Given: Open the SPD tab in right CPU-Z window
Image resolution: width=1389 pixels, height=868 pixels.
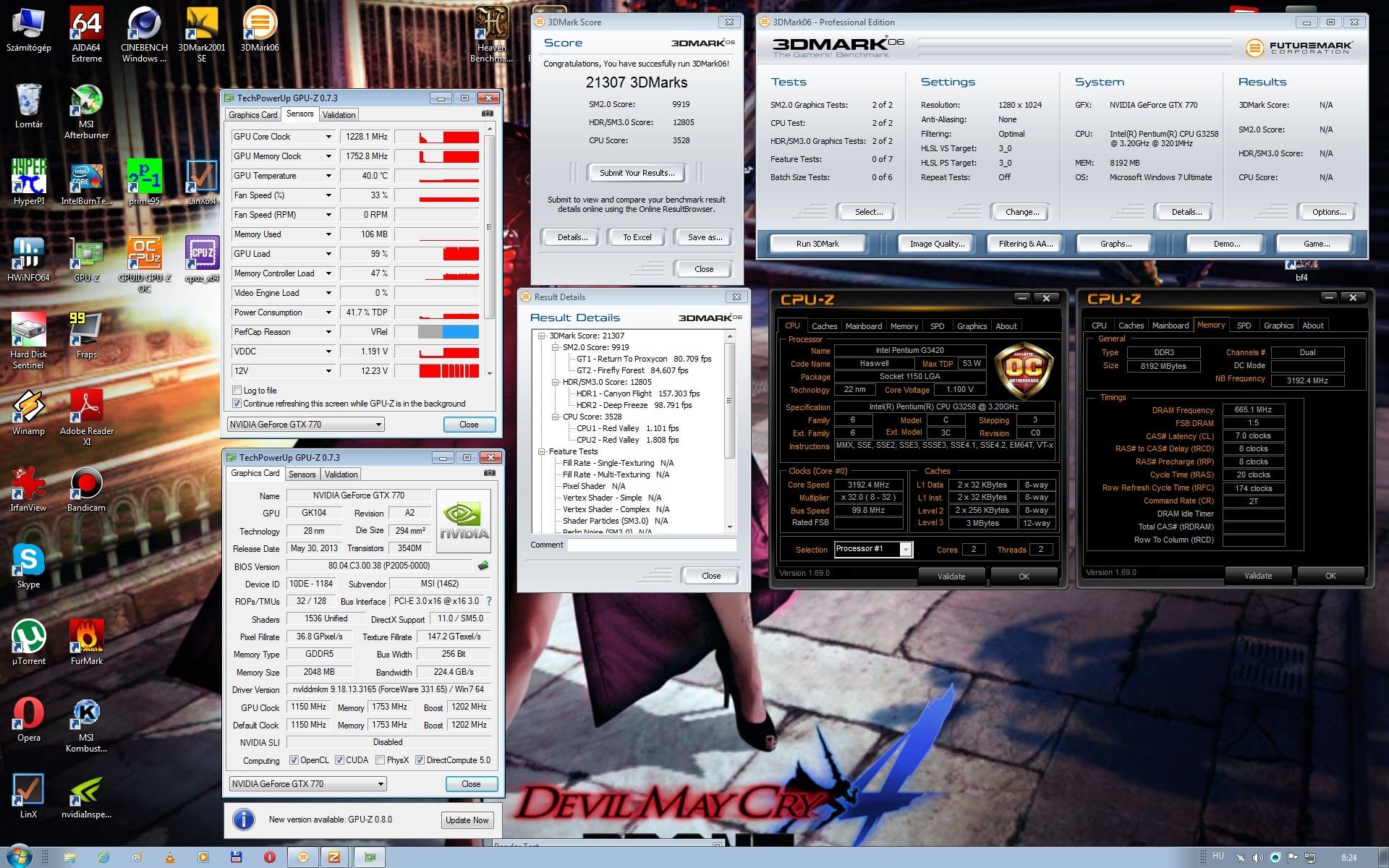Looking at the screenshot, I should pos(1244,325).
